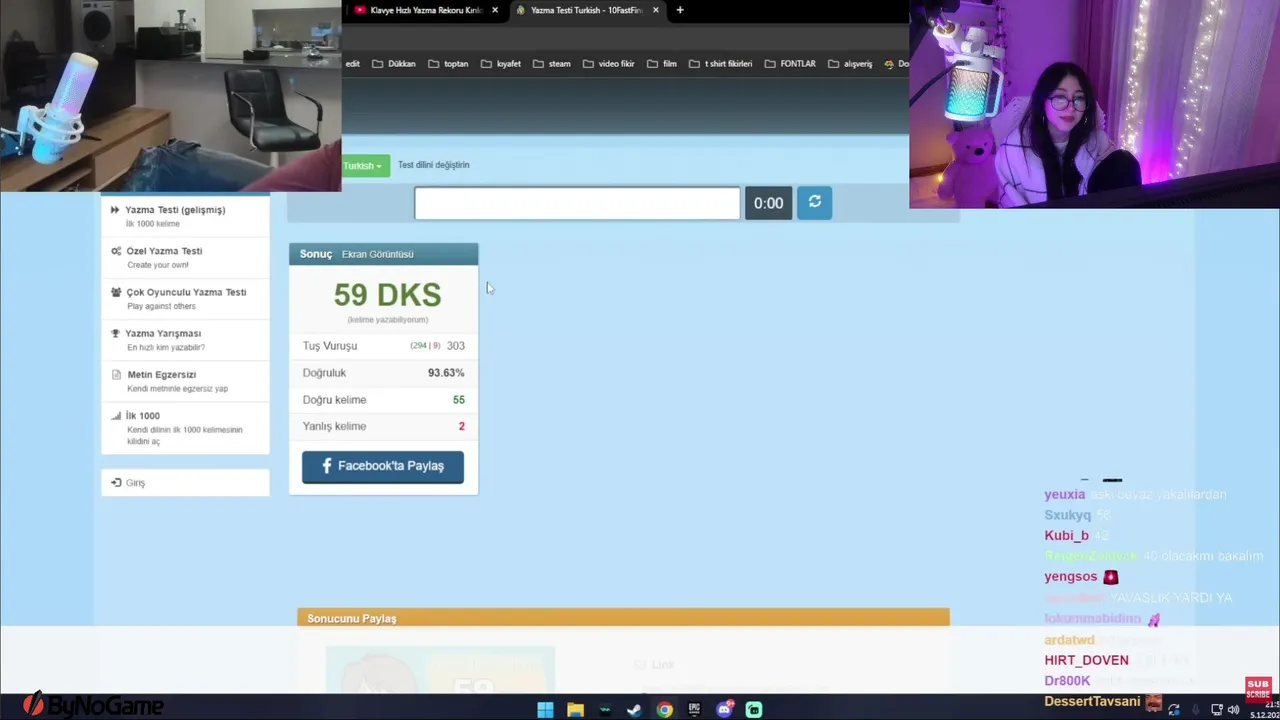Open the Dükkan bookmarks folder
Viewport: 1280px width, 720px height.
click(394, 64)
